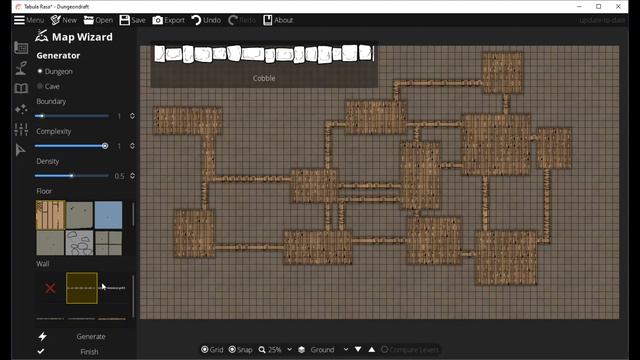Click the magnifier zoom icon
640x360 pixels.
tap(262, 350)
